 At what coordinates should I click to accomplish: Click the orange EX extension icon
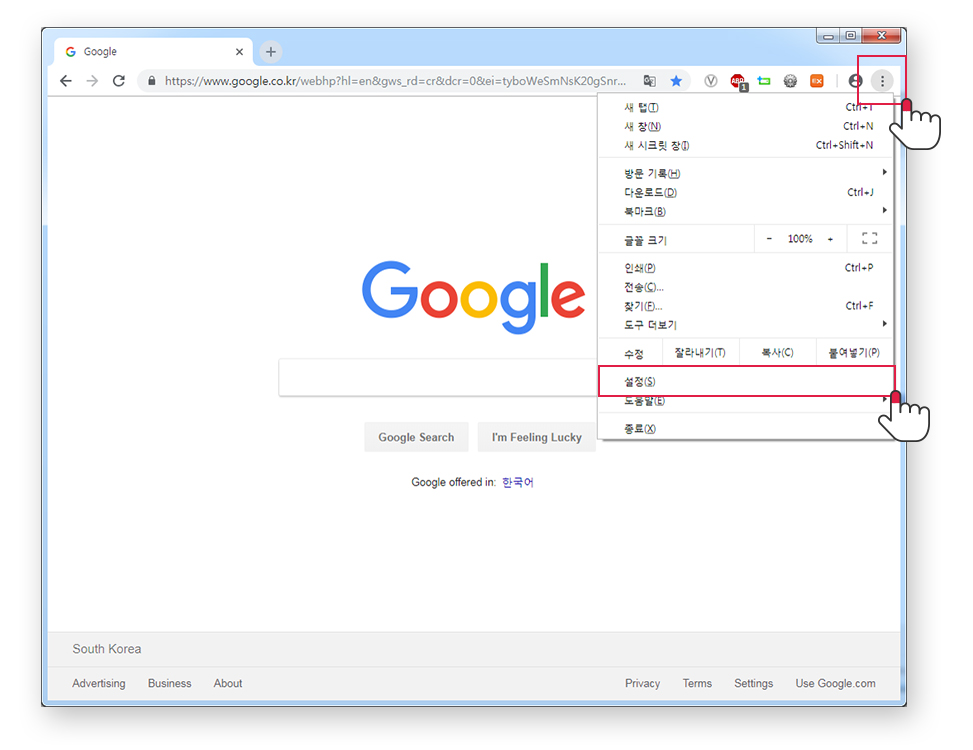817,81
